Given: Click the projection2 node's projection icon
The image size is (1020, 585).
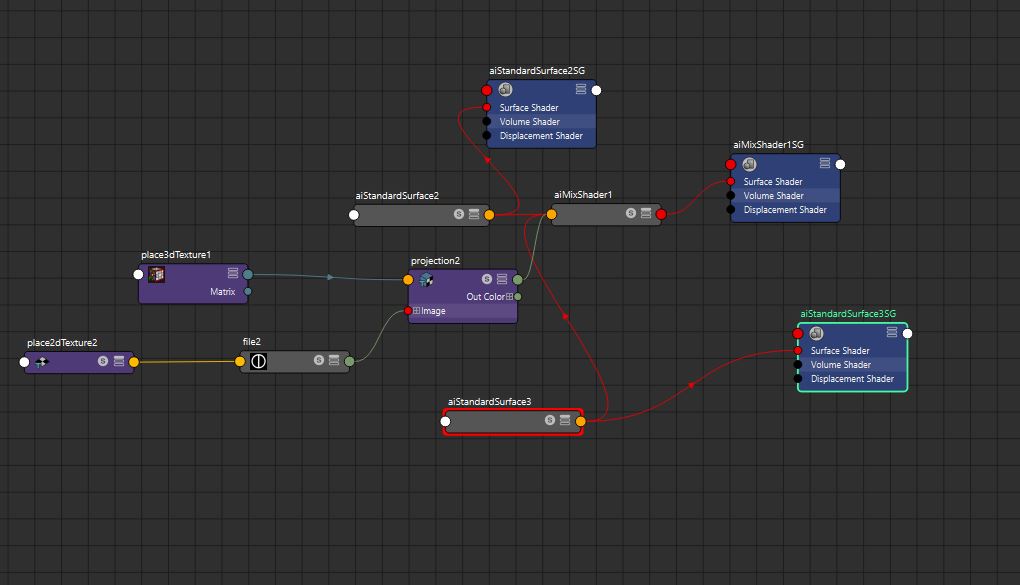Looking at the screenshot, I should coord(424,280).
